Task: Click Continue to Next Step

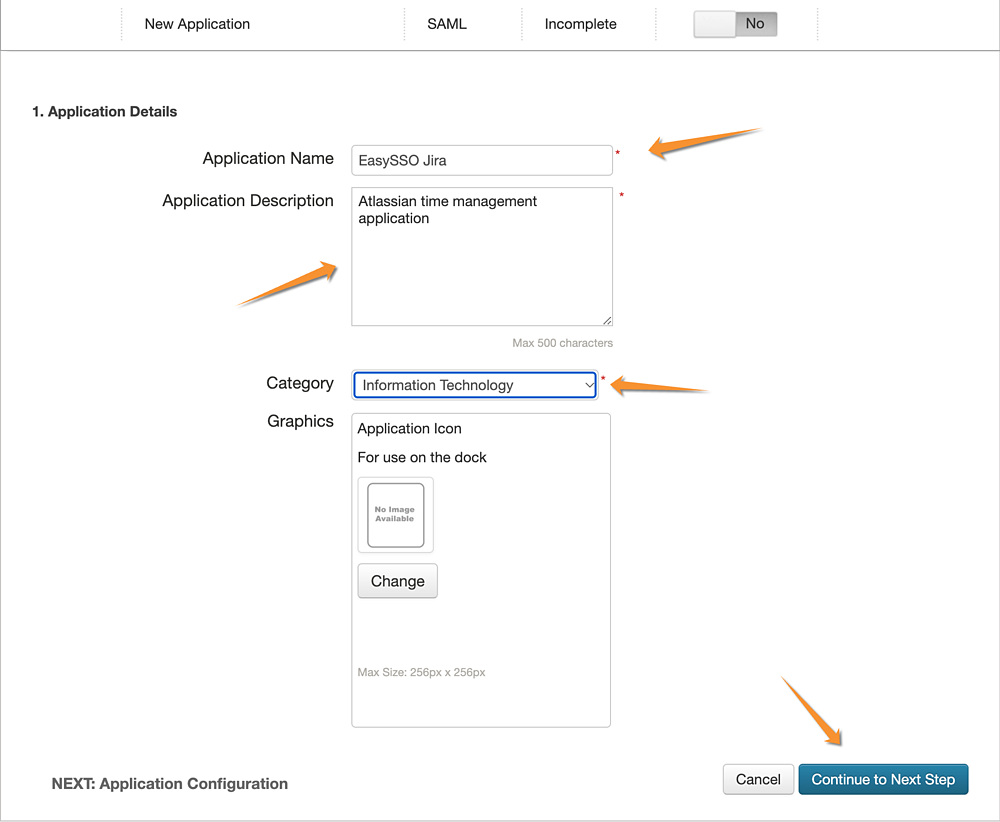Action: click(x=883, y=779)
